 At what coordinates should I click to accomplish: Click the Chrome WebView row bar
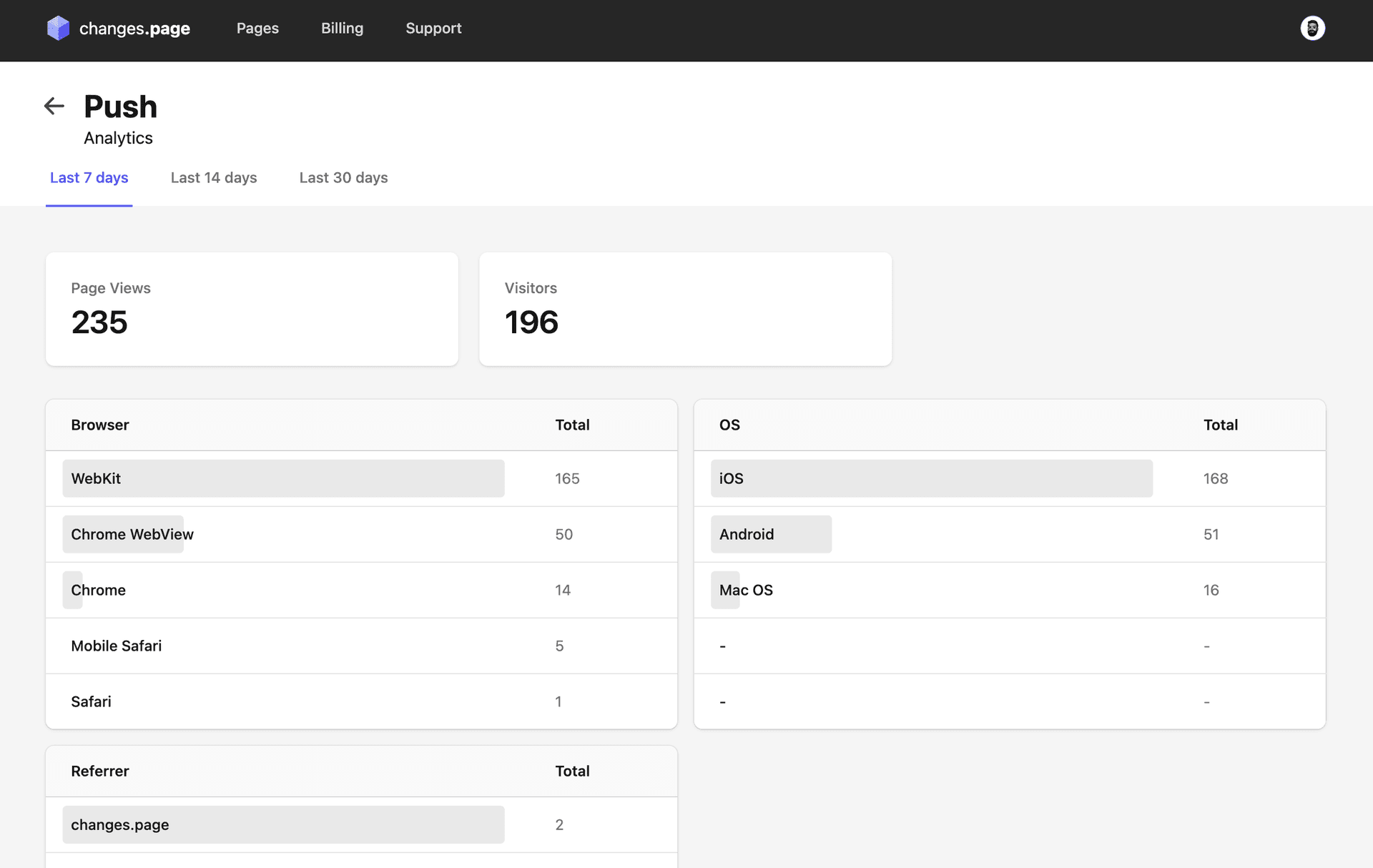(x=123, y=534)
